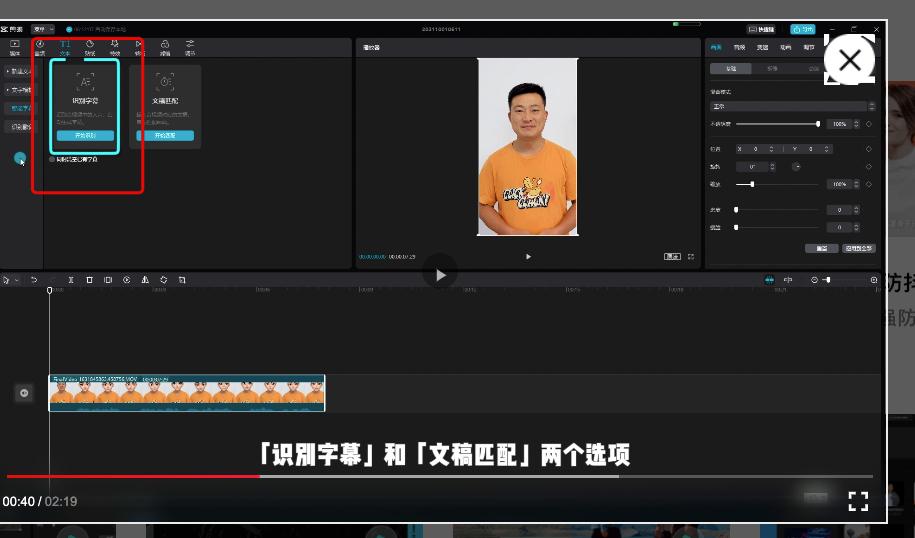
Task: Click the opacity keyframe diamond icon
Action: pos(868,124)
